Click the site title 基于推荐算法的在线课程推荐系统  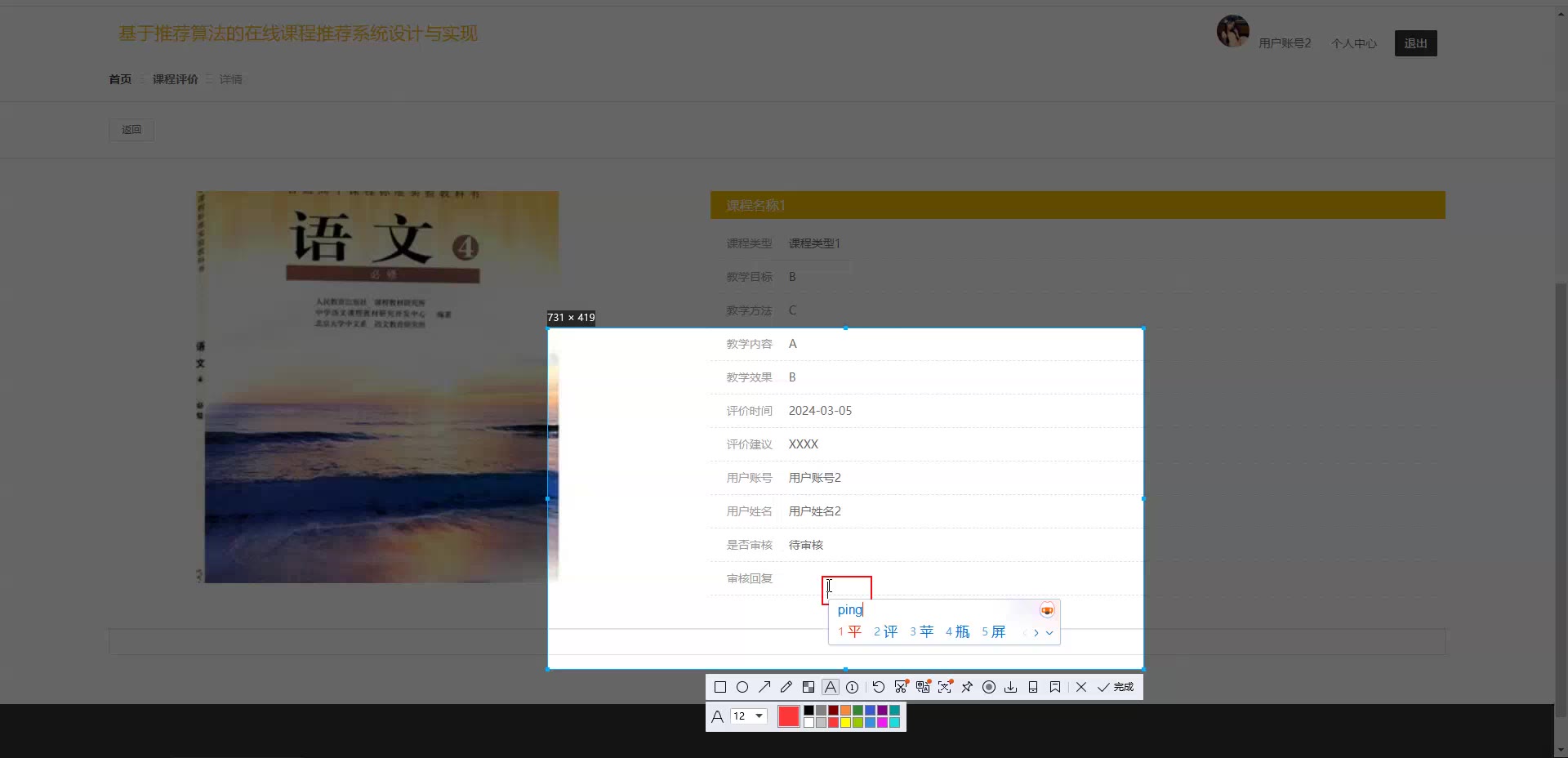tap(297, 33)
